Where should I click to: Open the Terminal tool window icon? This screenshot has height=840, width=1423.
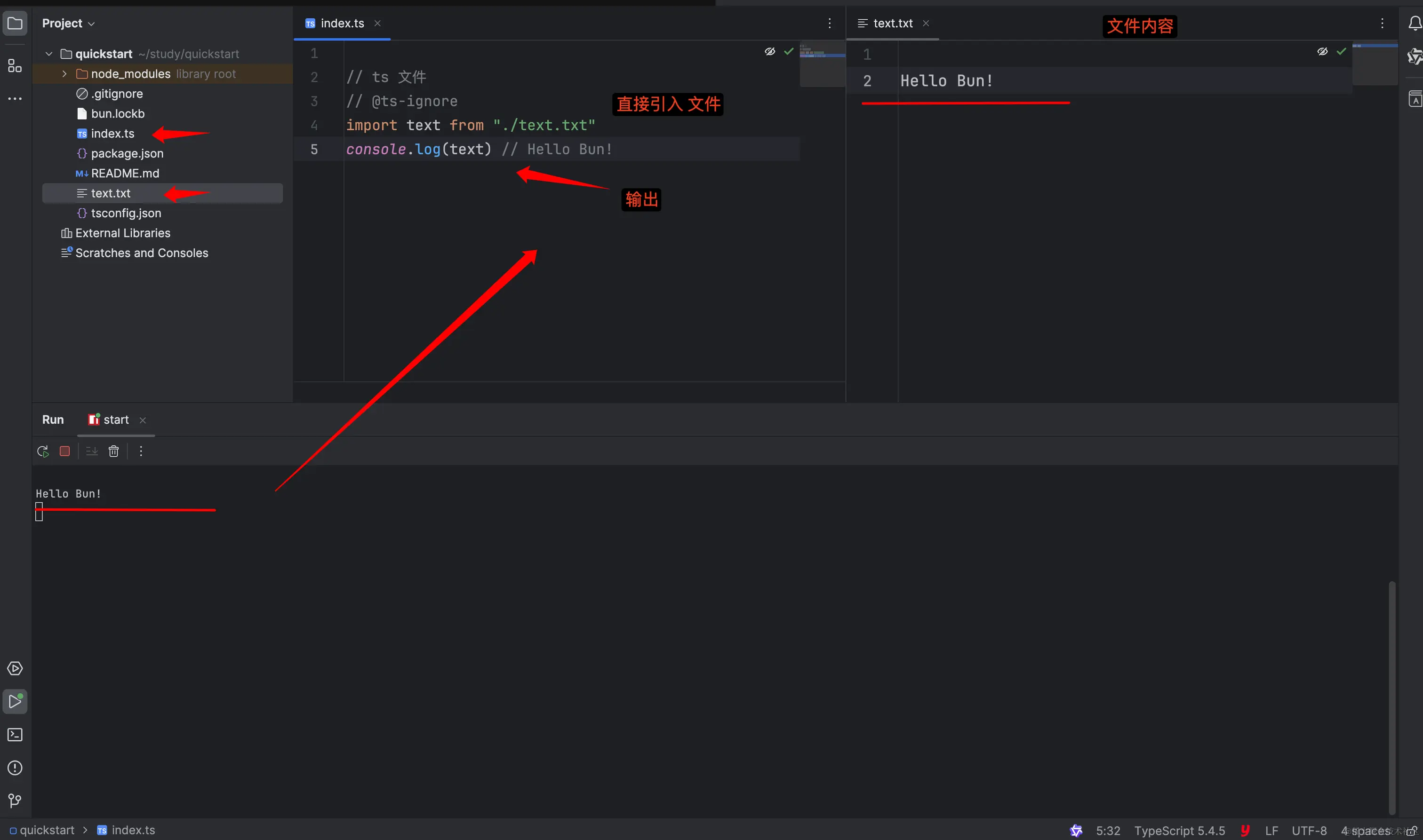pos(15,735)
